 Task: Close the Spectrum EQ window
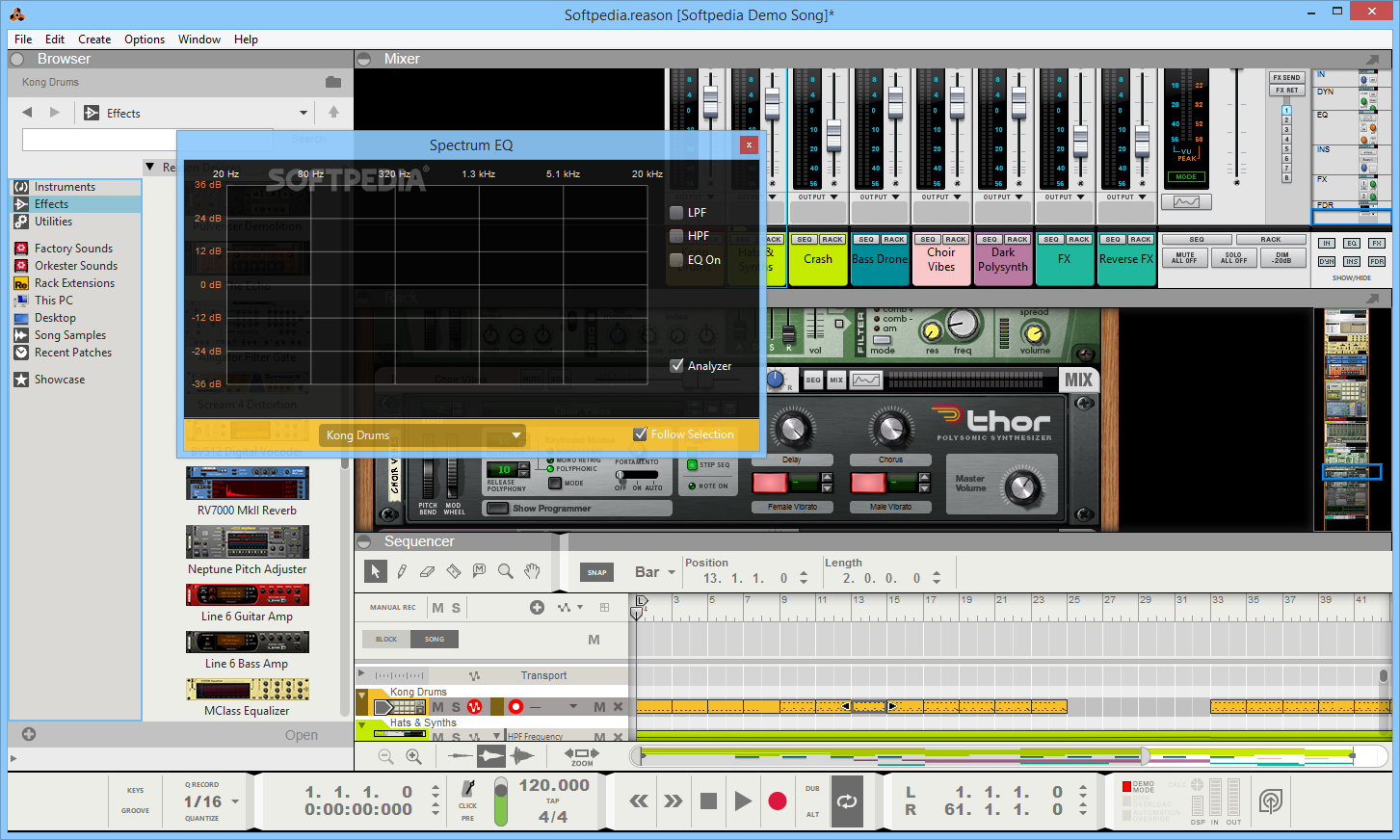(749, 145)
